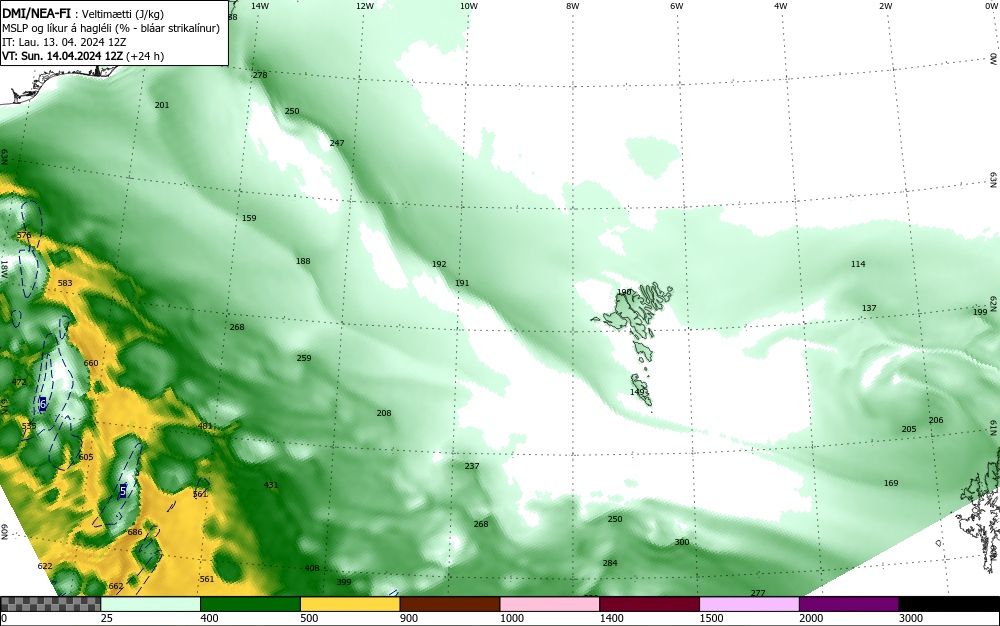Click the CAPE value '622' on the map

pos(45,566)
